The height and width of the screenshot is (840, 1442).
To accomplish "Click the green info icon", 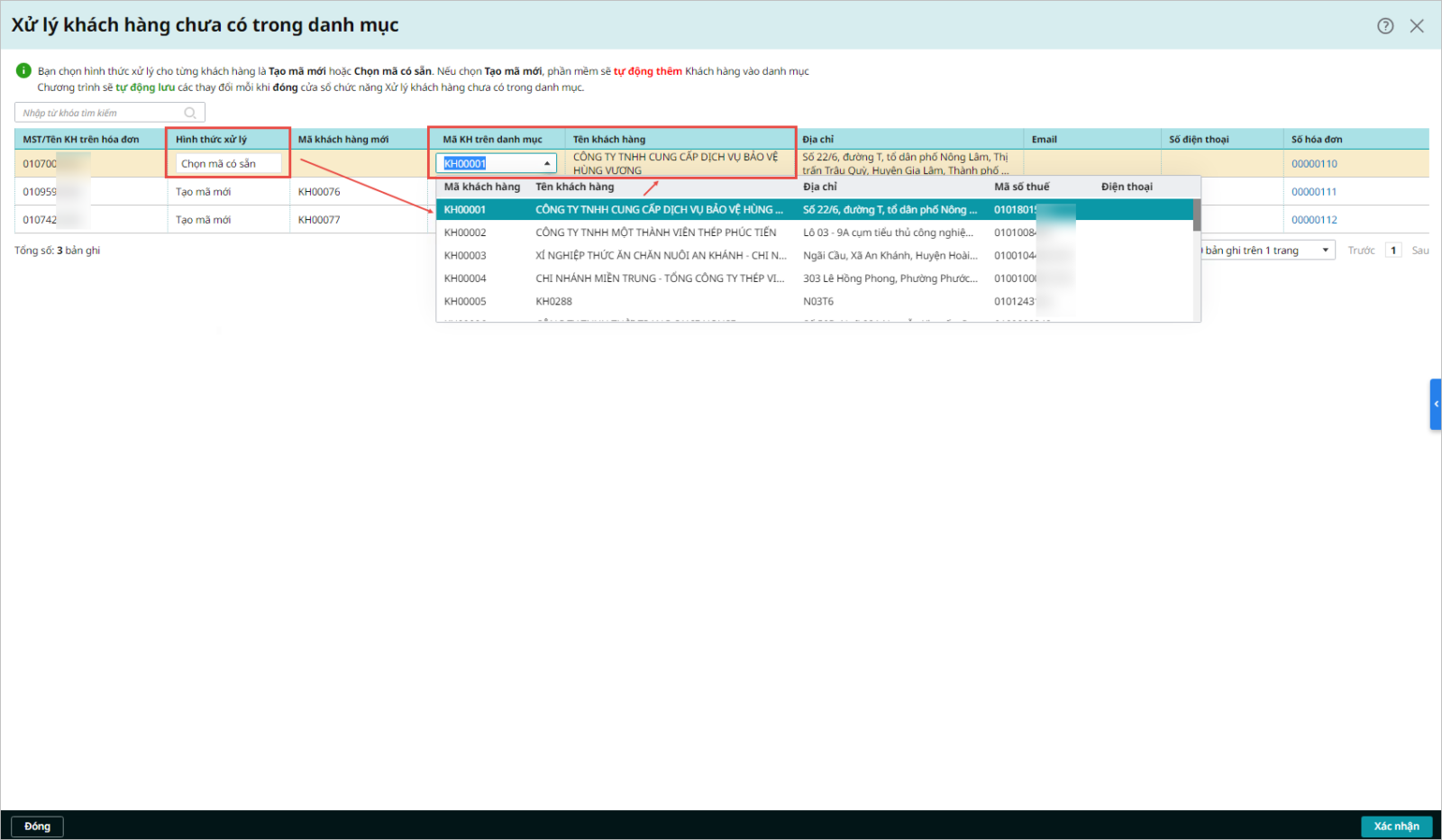I will click(x=23, y=70).
